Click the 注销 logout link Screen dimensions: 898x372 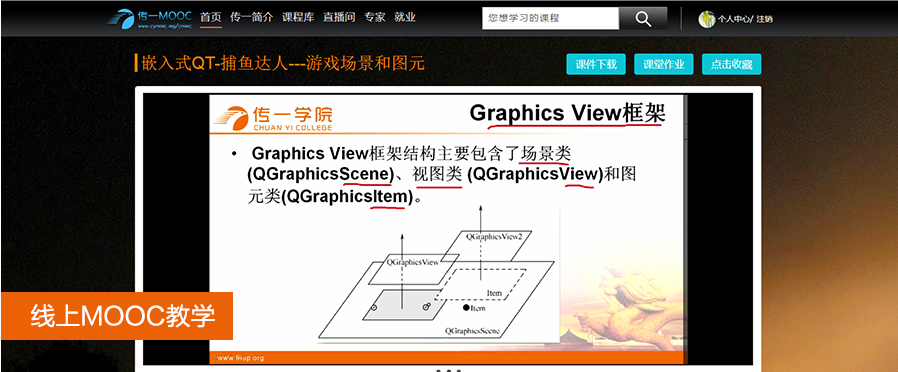coord(764,19)
